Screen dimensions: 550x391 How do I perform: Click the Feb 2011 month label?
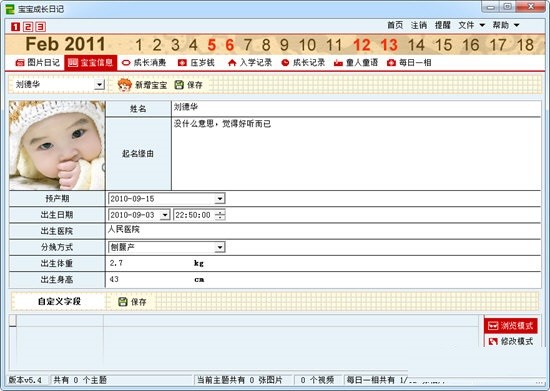tap(65, 44)
